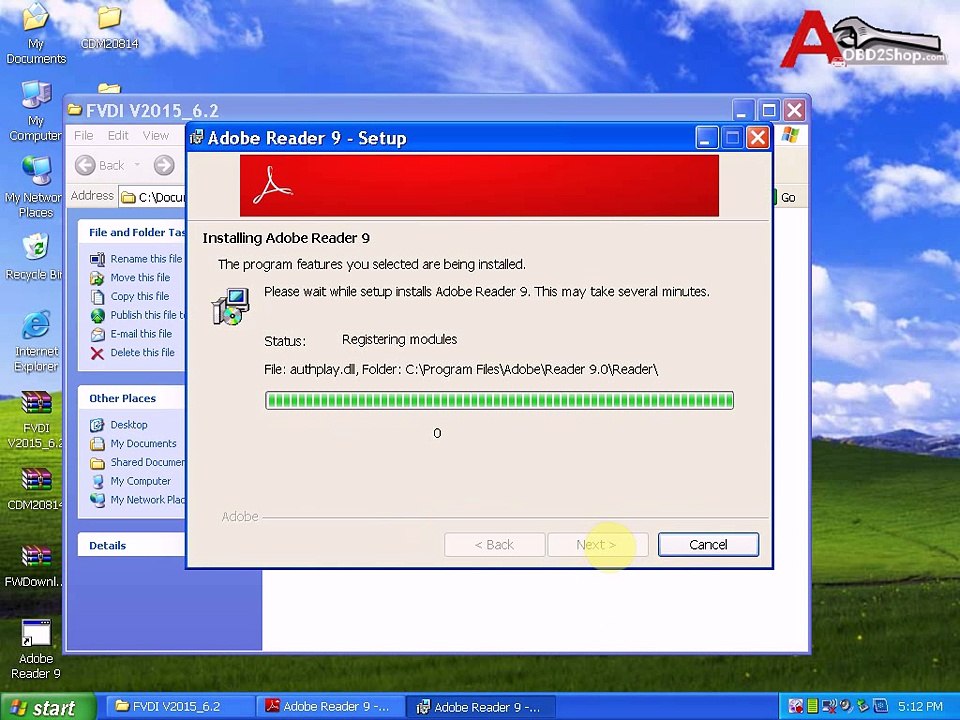
Task: Click the system clock showing 5:12 PM
Action: pyautogui.click(x=920, y=707)
